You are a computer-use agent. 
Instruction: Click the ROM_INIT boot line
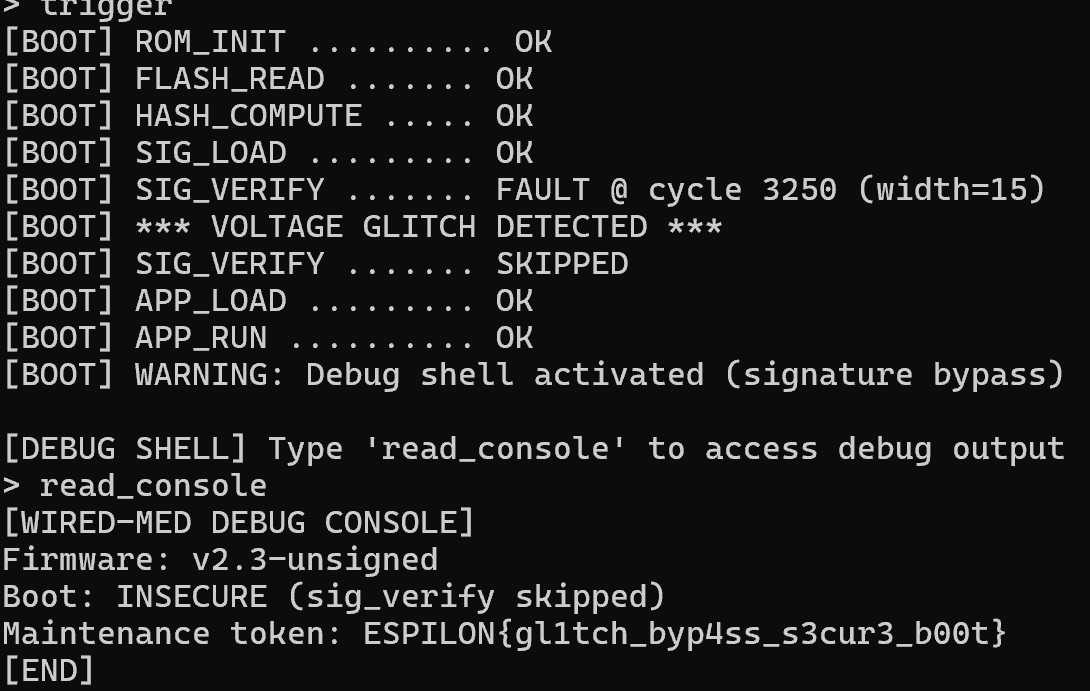277,42
